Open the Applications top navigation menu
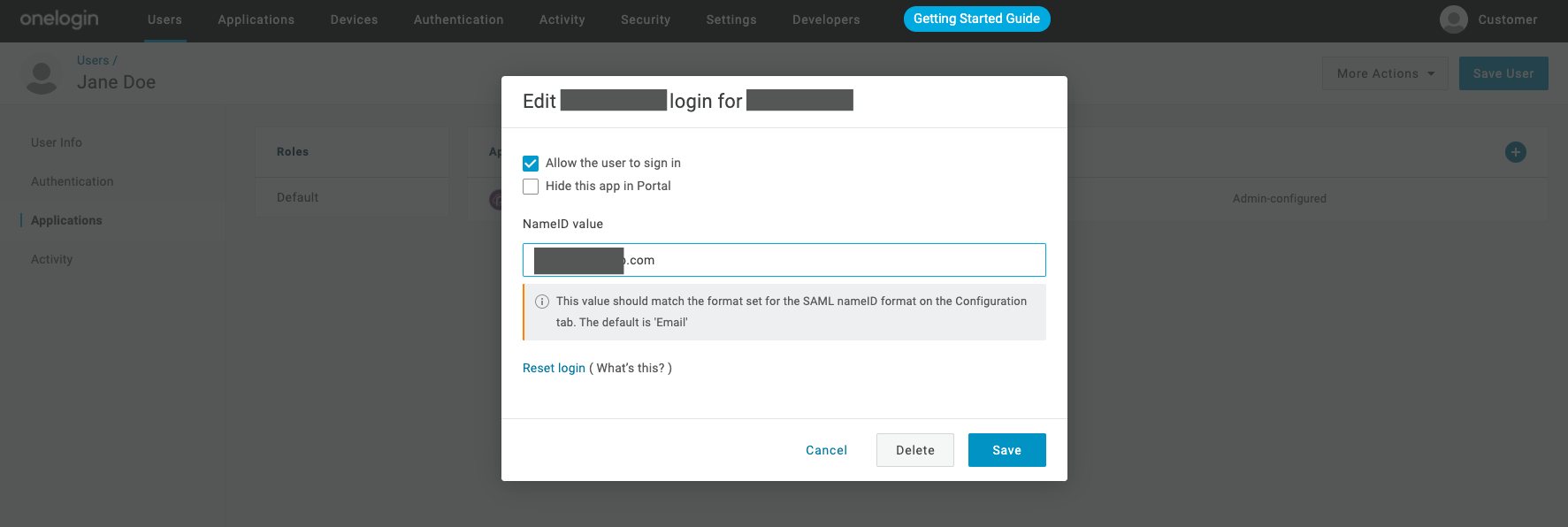The height and width of the screenshot is (527, 1568). 256,19
